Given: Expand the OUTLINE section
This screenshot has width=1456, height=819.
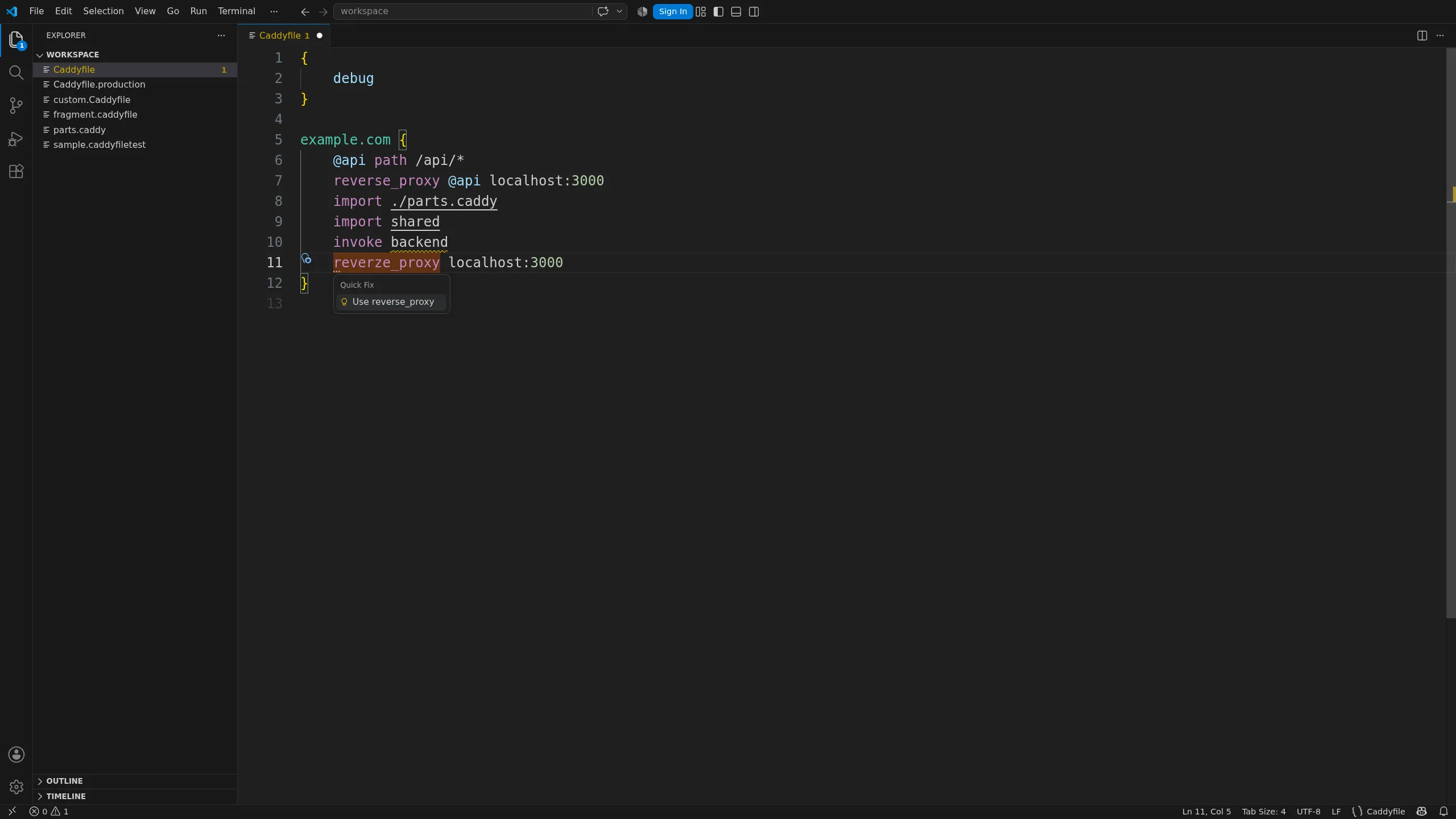Looking at the screenshot, I should (x=135, y=781).
